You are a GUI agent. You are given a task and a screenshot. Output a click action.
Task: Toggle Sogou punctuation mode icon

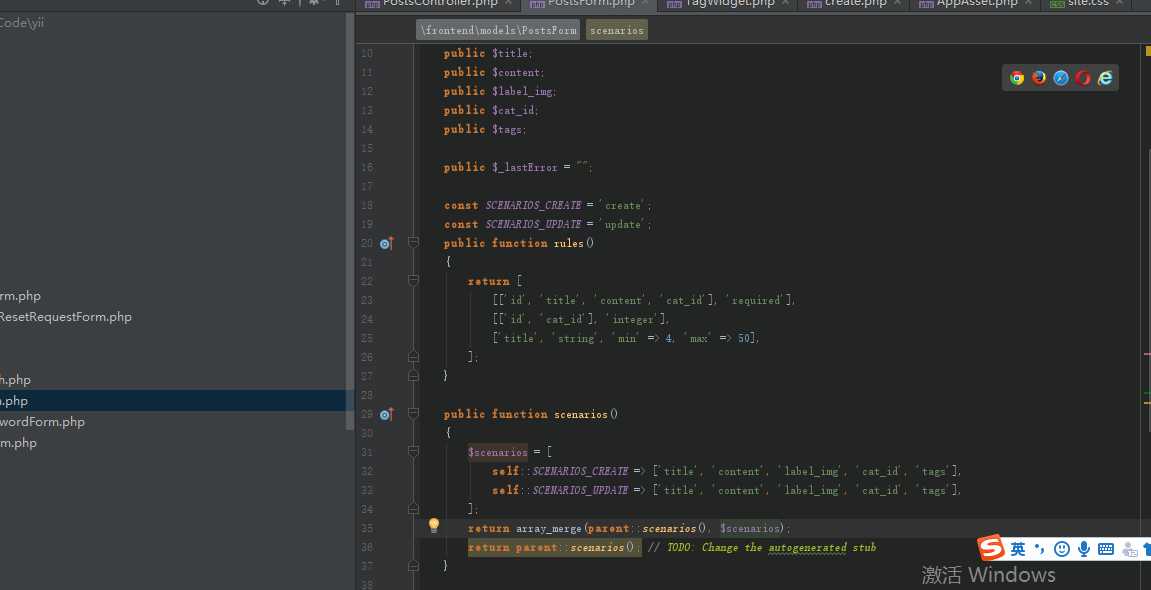click(1039, 549)
